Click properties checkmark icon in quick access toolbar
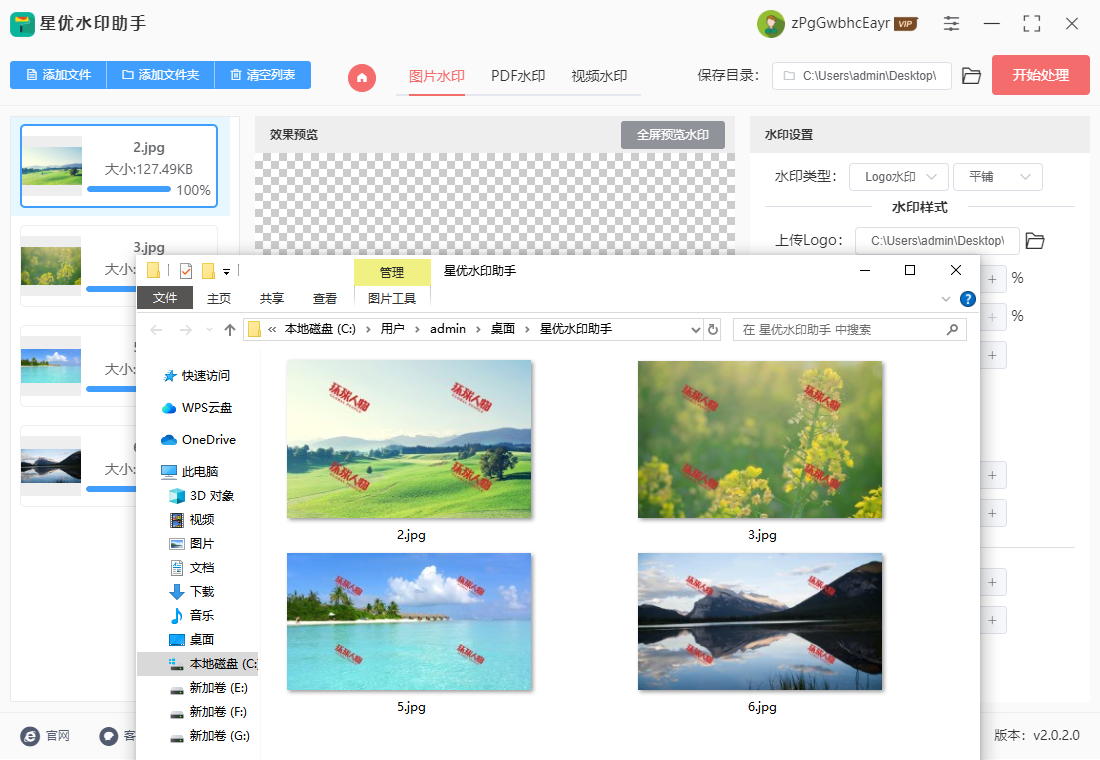The width and height of the screenshot is (1100, 760). [x=186, y=270]
